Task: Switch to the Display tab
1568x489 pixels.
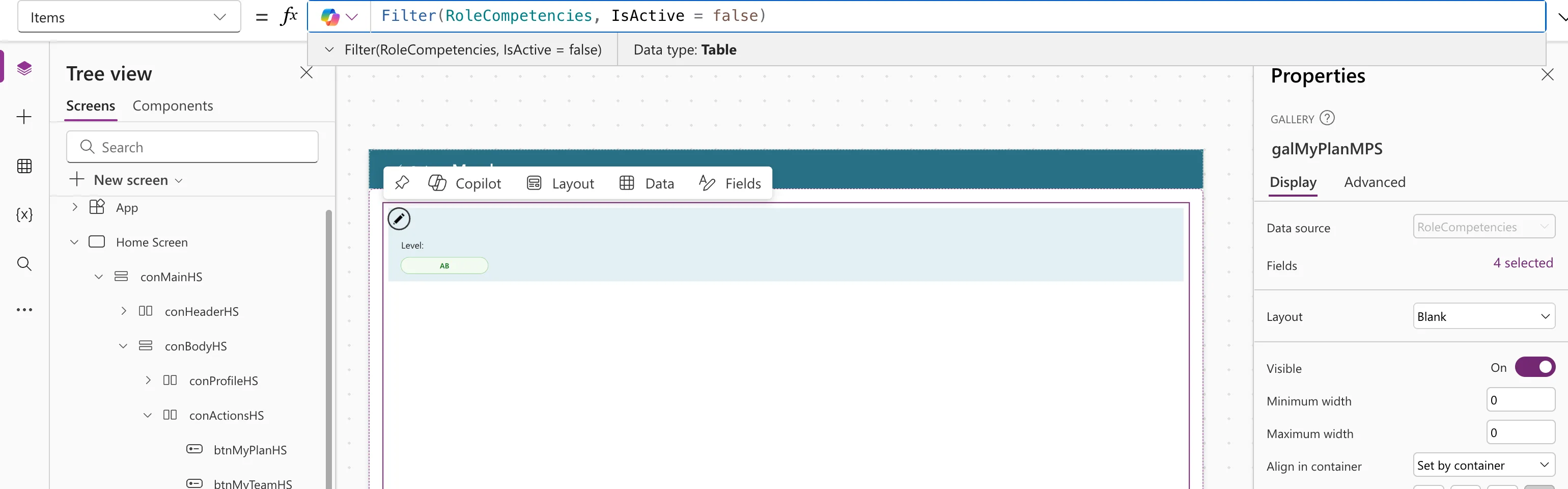Action: tap(1293, 182)
